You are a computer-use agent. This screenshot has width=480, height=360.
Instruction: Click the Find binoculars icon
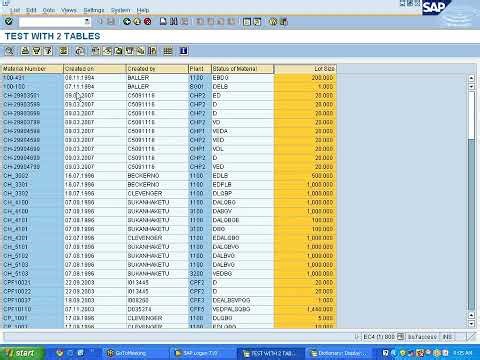pos(174,22)
